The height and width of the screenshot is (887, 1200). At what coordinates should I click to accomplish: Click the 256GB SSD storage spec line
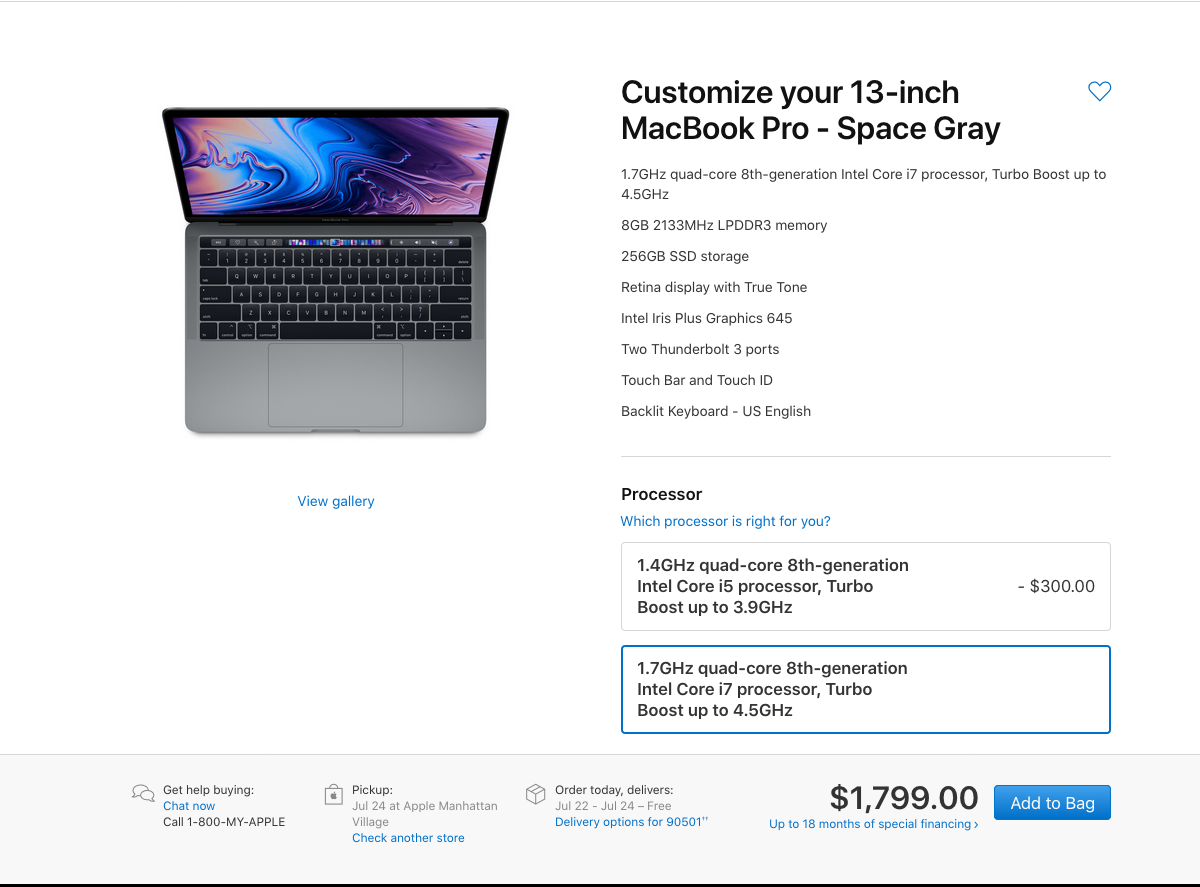(x=684, y=256)
